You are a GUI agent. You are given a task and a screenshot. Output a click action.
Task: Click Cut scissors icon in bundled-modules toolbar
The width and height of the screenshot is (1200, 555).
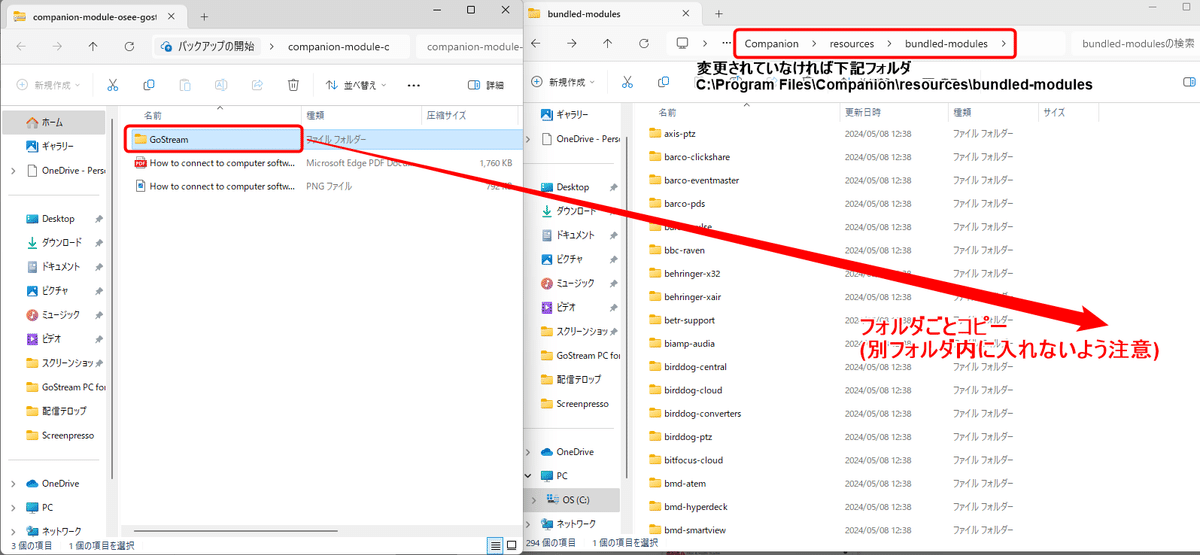627,82
